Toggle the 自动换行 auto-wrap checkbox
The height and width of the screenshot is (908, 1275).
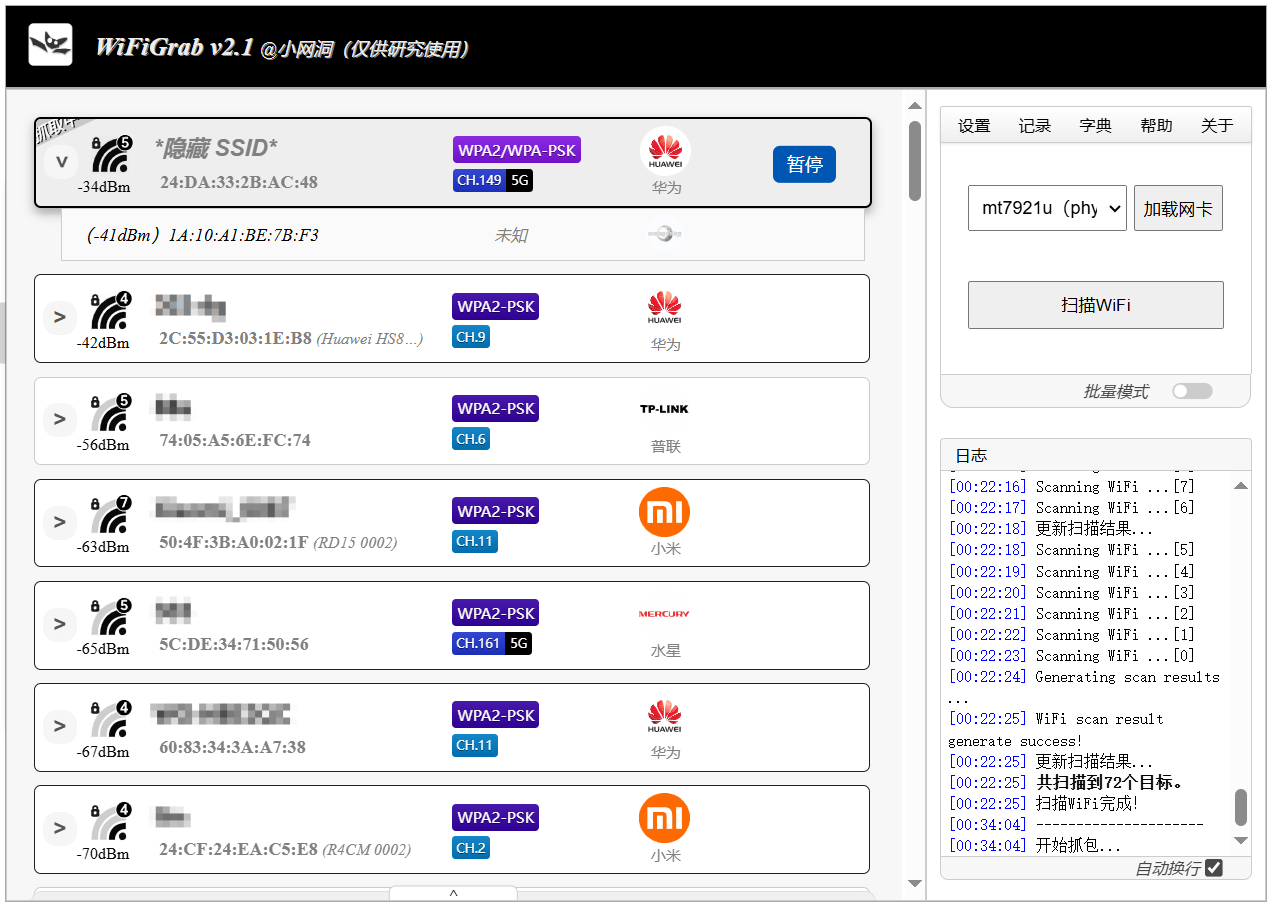1214,868
